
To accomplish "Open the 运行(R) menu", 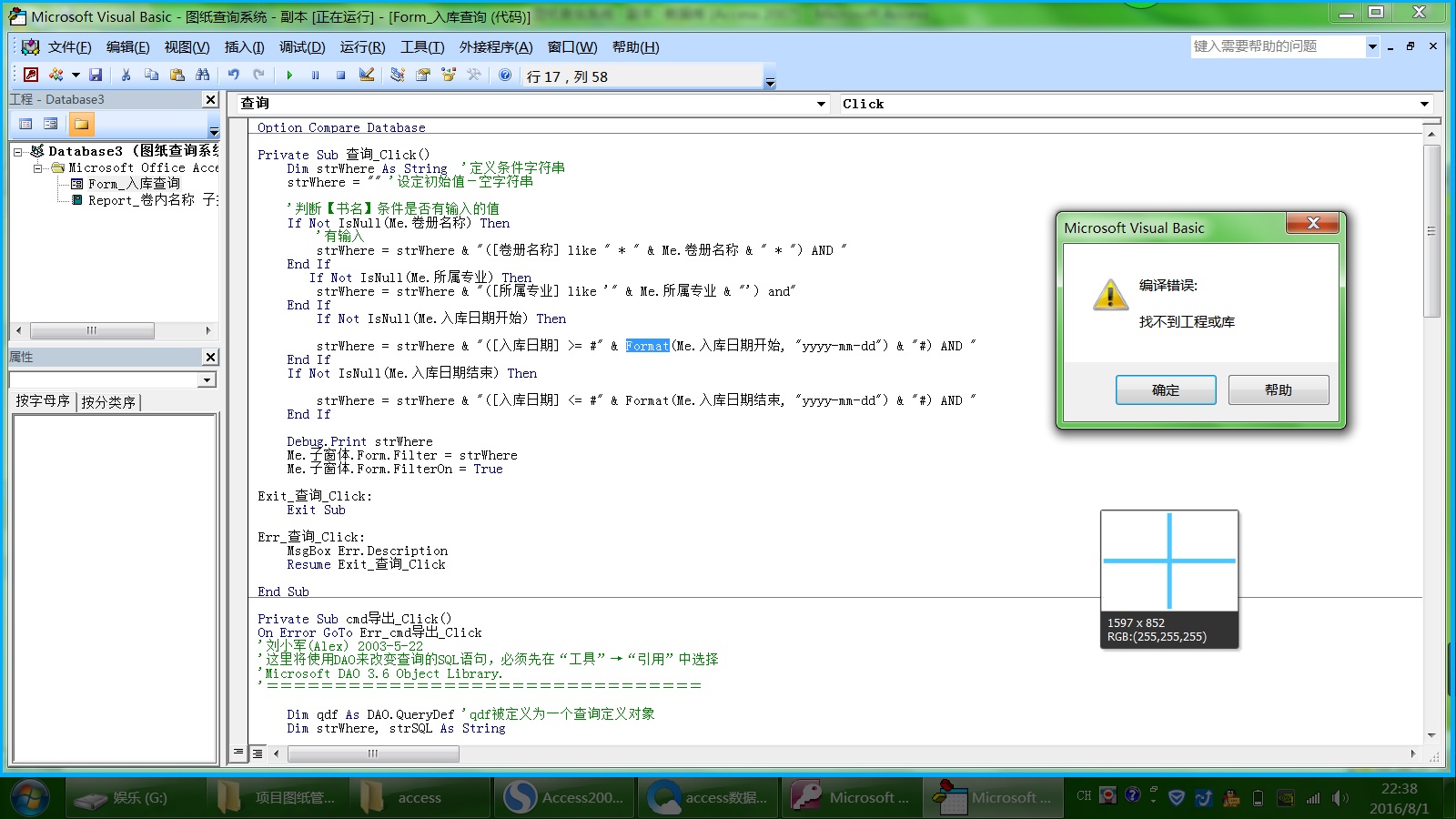I will [362, 47].
